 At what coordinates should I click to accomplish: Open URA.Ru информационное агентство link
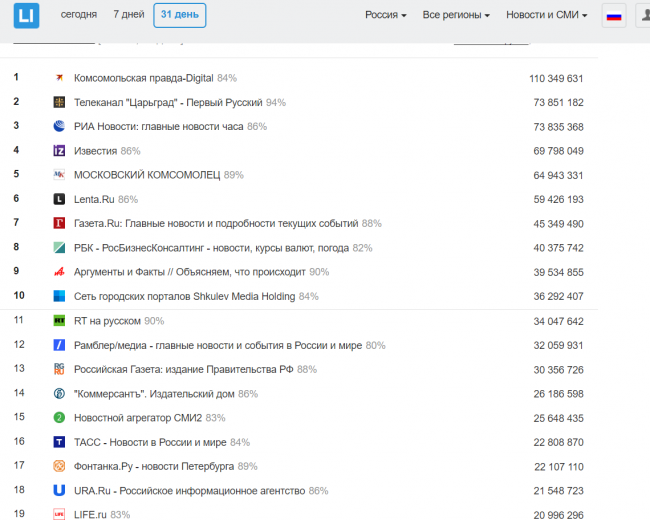click(189, 491)
